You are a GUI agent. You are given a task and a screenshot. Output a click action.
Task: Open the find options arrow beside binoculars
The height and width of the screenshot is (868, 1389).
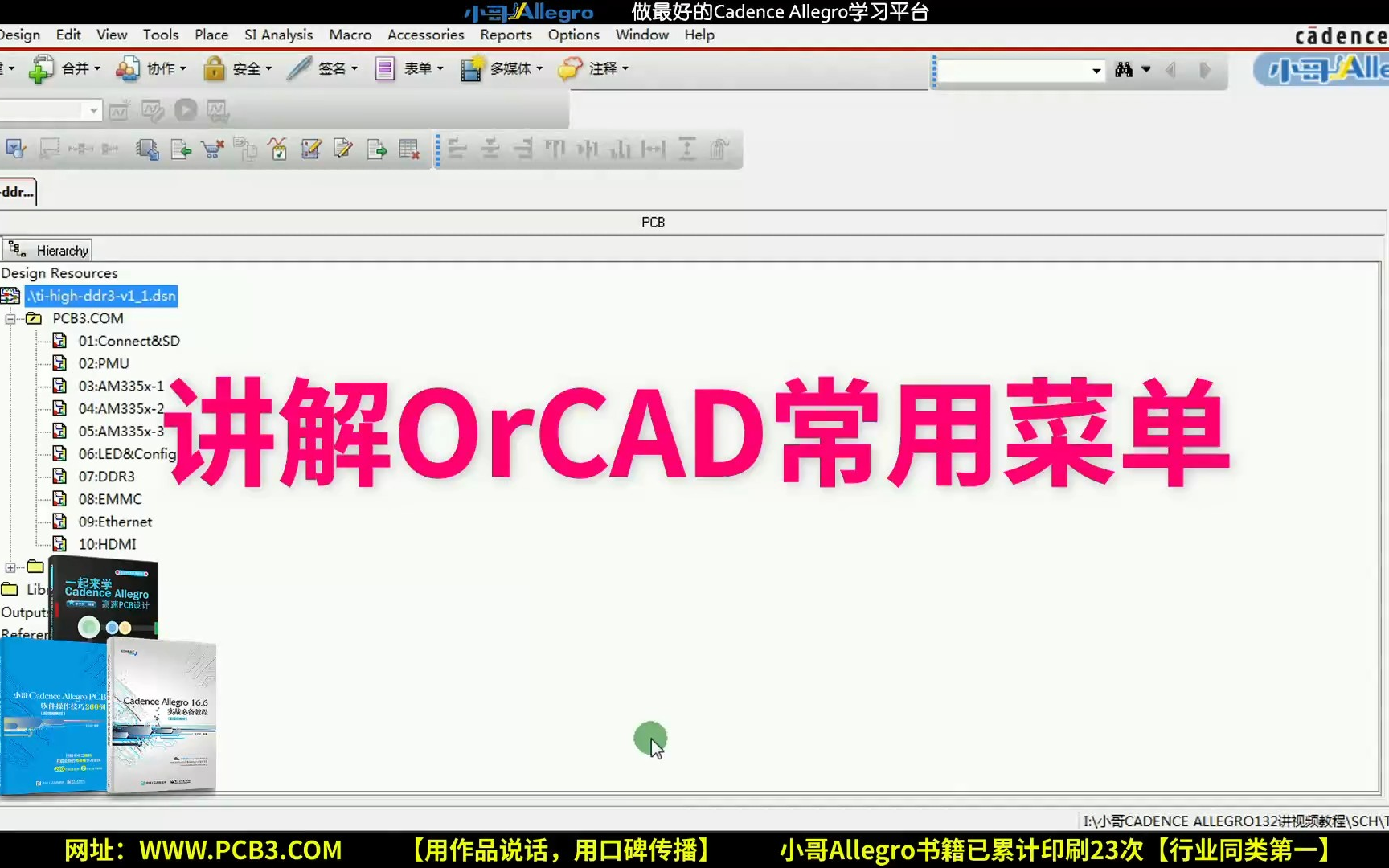point(1146,70)
